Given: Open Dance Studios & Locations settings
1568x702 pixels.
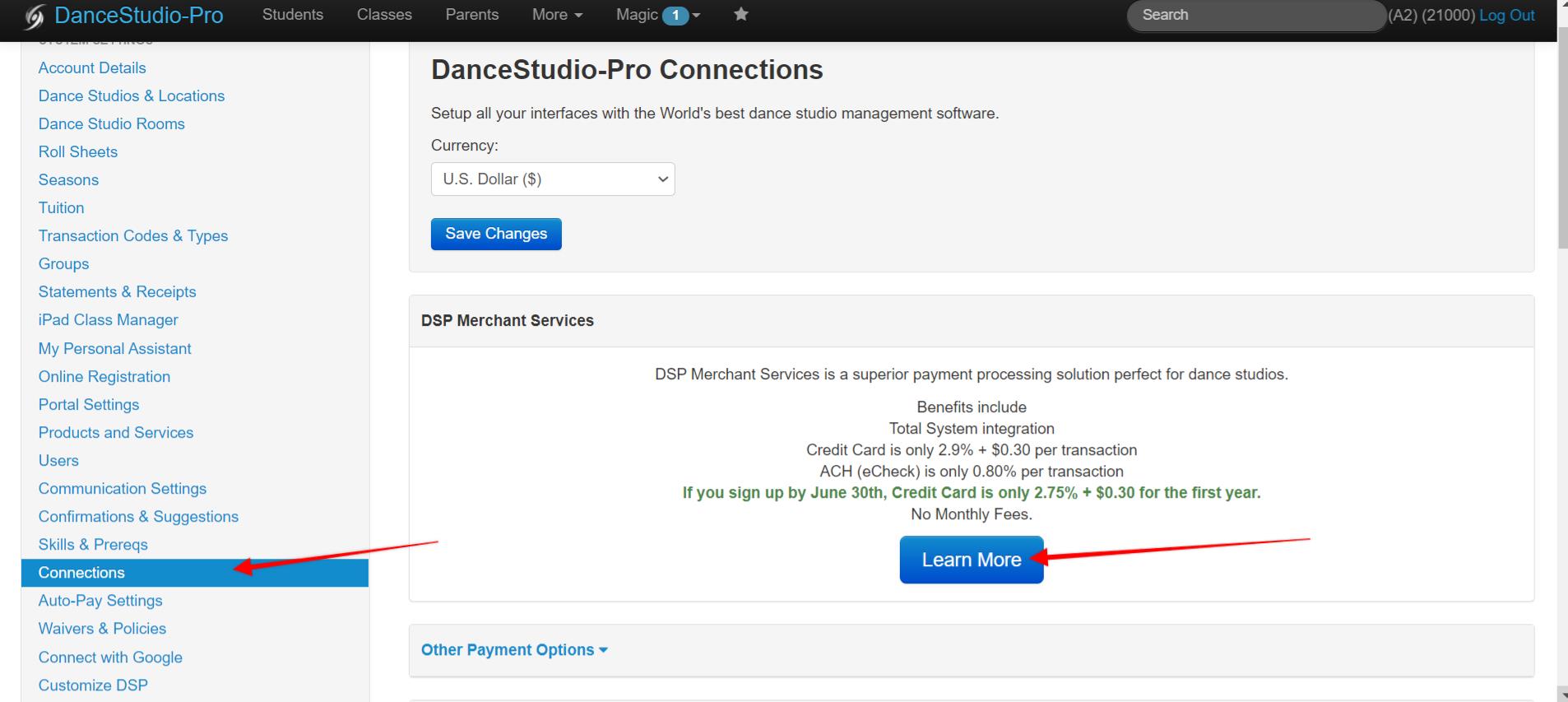Looking at the screenshot, I should pos(132,95).
